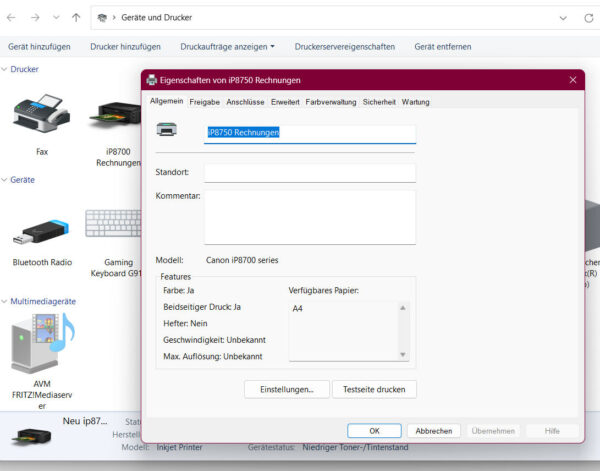The image size is (600, 471).
Task: Click the printer icon in details pane
Action: pyautogui.click(x=31, y=436)
